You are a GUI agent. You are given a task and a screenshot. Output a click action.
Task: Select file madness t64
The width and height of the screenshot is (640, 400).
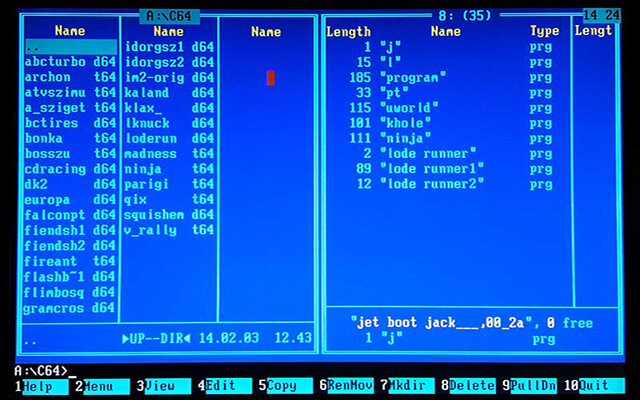coord(169,154)
